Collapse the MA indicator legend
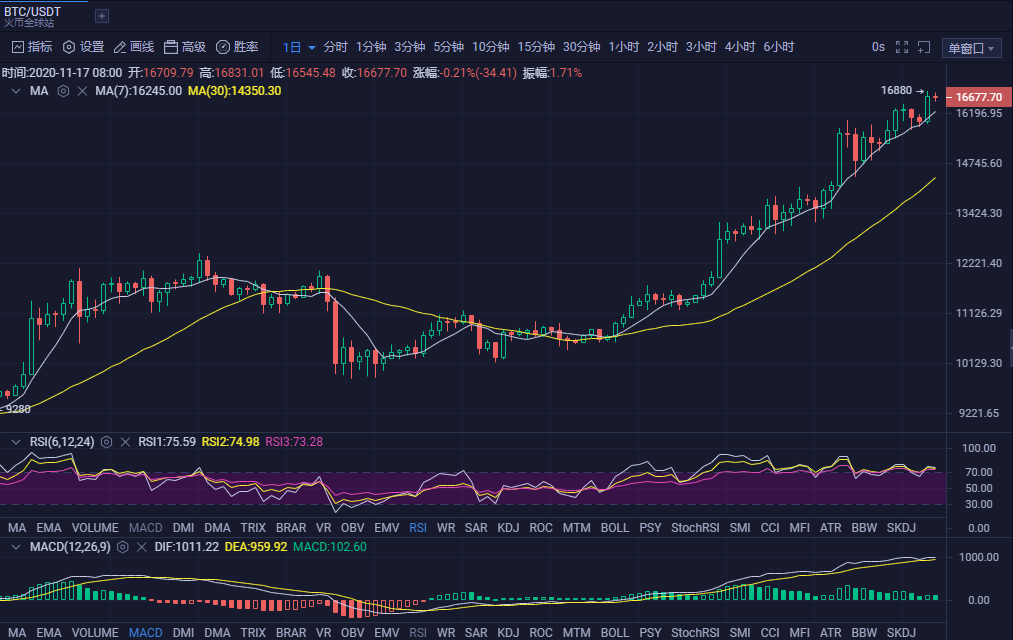 coord(16,91)
